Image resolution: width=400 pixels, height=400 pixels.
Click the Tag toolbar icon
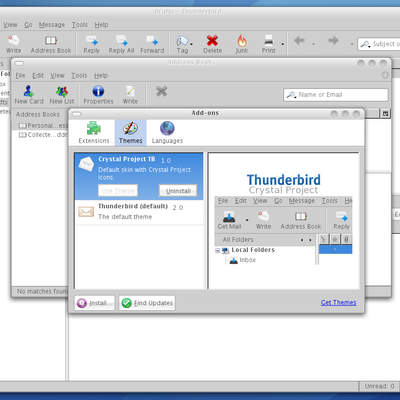click(182, 44)
